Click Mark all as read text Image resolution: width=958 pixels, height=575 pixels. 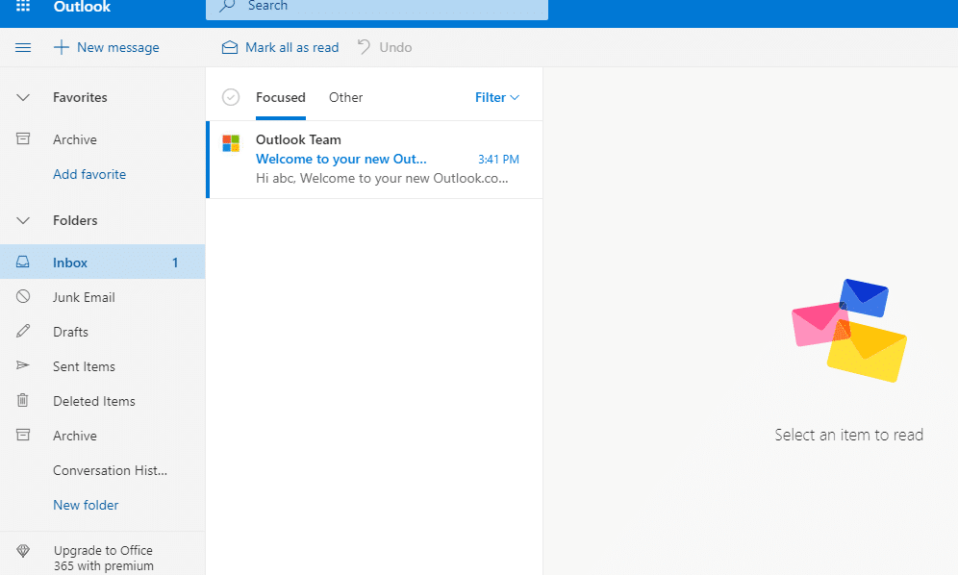292,47
